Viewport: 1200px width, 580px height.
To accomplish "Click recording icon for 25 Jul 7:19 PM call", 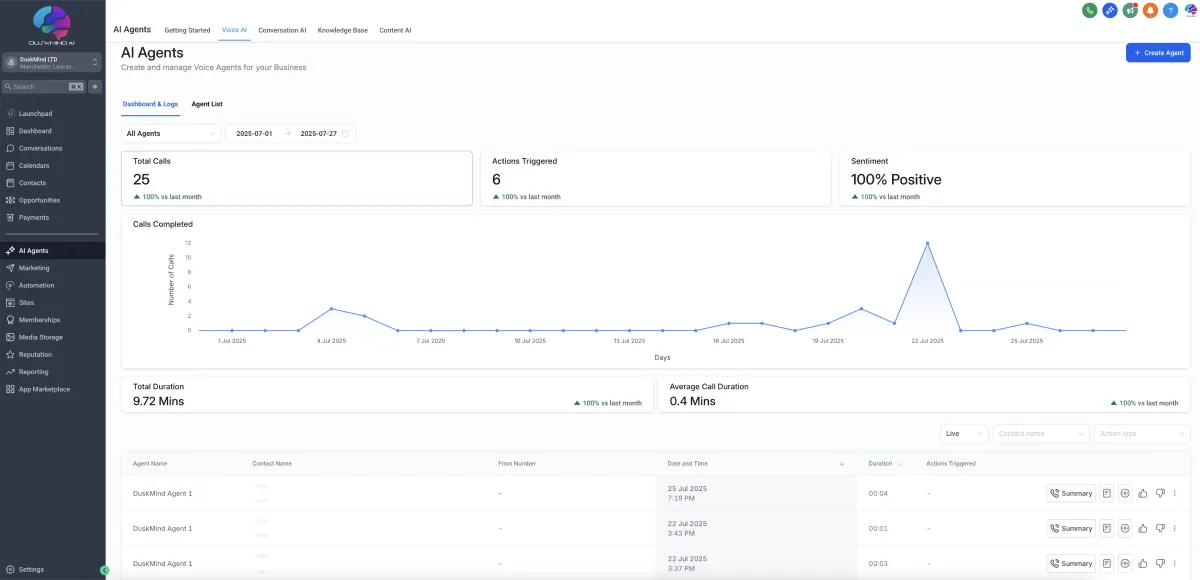I will pos(1125,493).
